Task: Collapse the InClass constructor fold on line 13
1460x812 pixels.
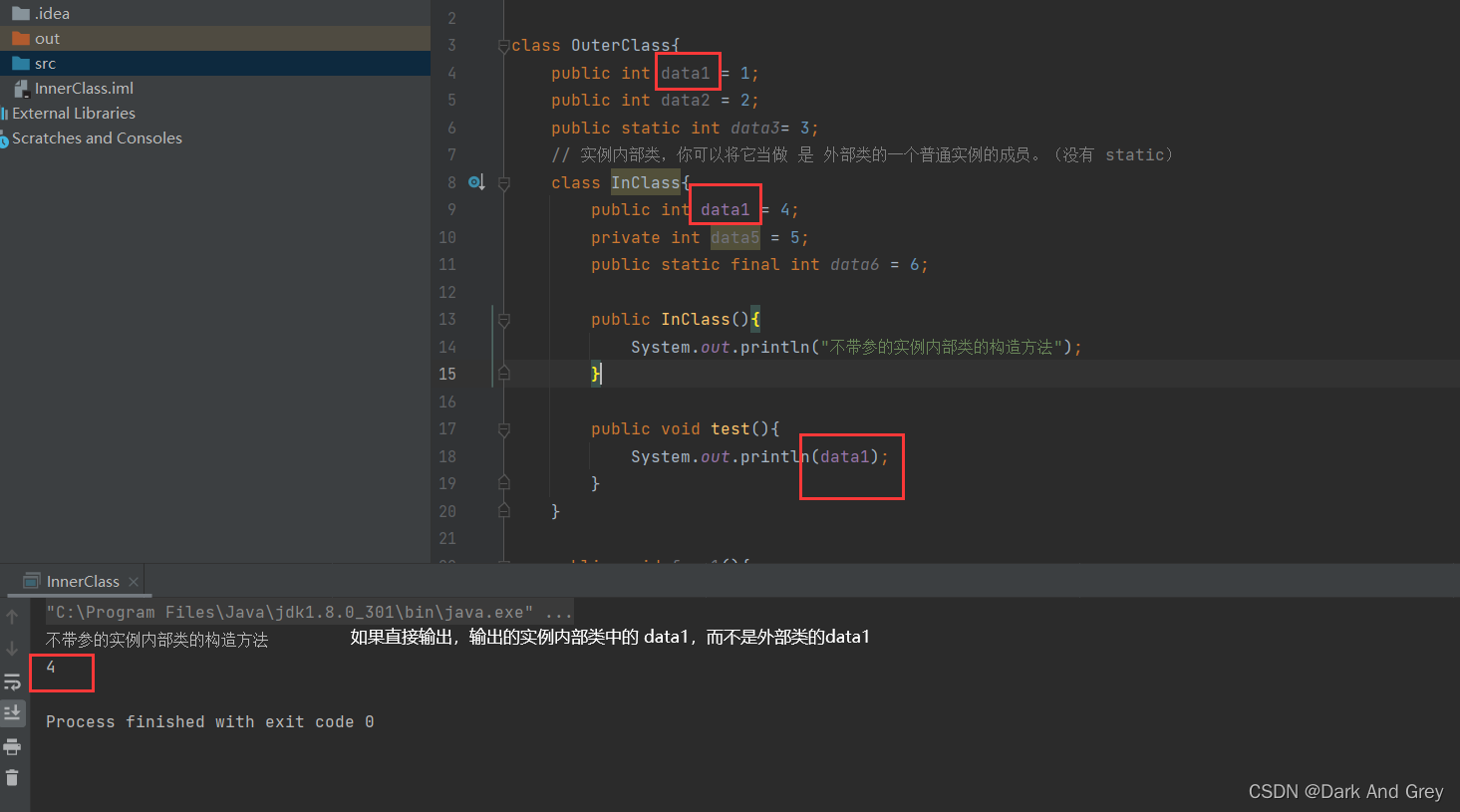Action: pyautogui.click(x=504, y=320)
